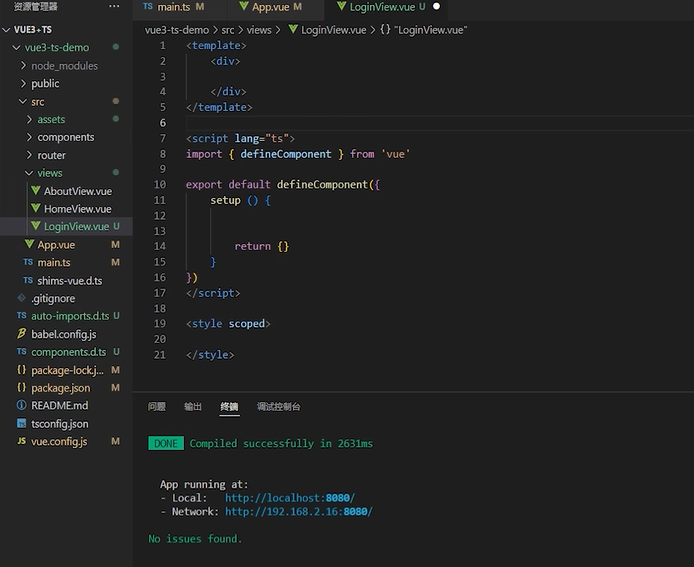Click the tsconfig.json file icon
This screenshot has width=694, height=567.
[21, 423]
